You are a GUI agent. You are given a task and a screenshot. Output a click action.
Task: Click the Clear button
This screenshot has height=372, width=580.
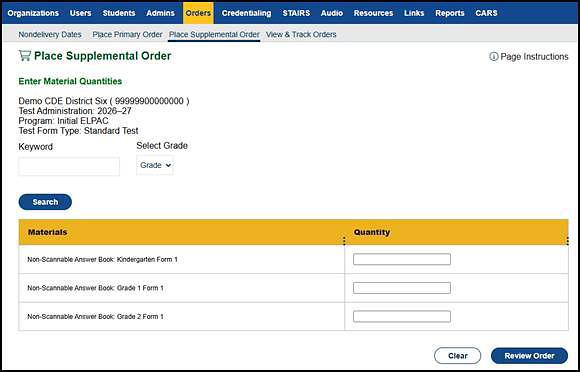(x=458, y=356)
